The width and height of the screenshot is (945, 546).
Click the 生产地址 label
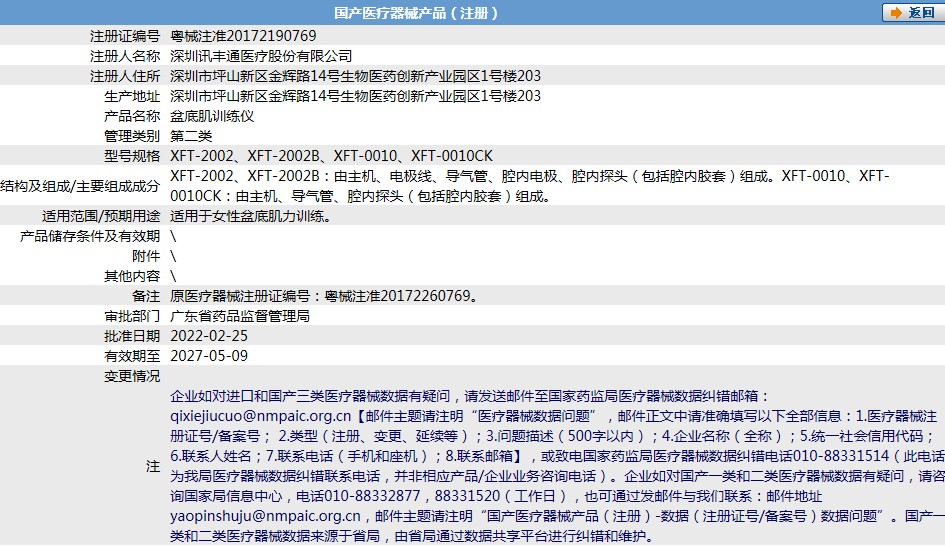[x=132, y=96]
